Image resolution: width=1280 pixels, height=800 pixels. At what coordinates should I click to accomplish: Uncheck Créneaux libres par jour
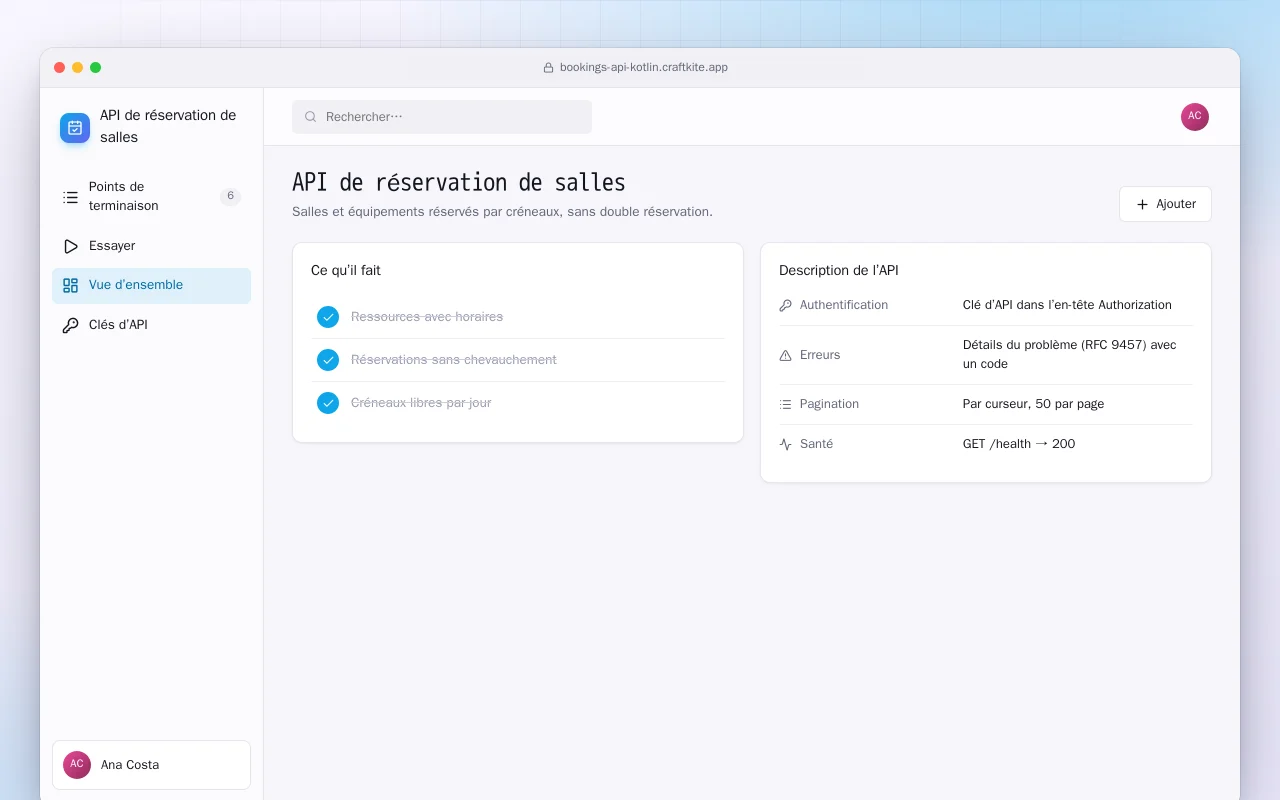click(328, 403)
